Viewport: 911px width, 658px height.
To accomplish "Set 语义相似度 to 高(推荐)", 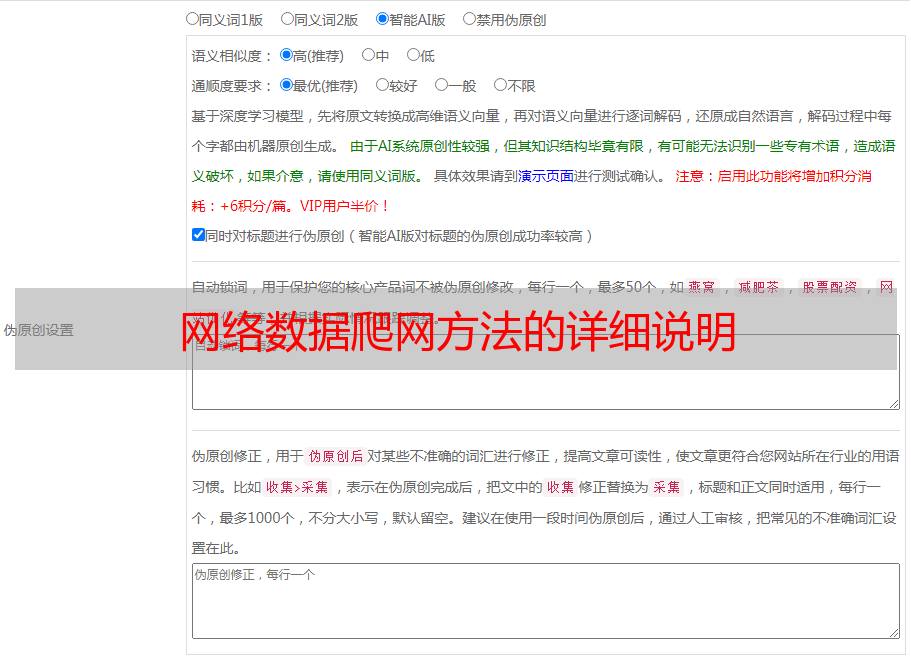I will (286, 55).
